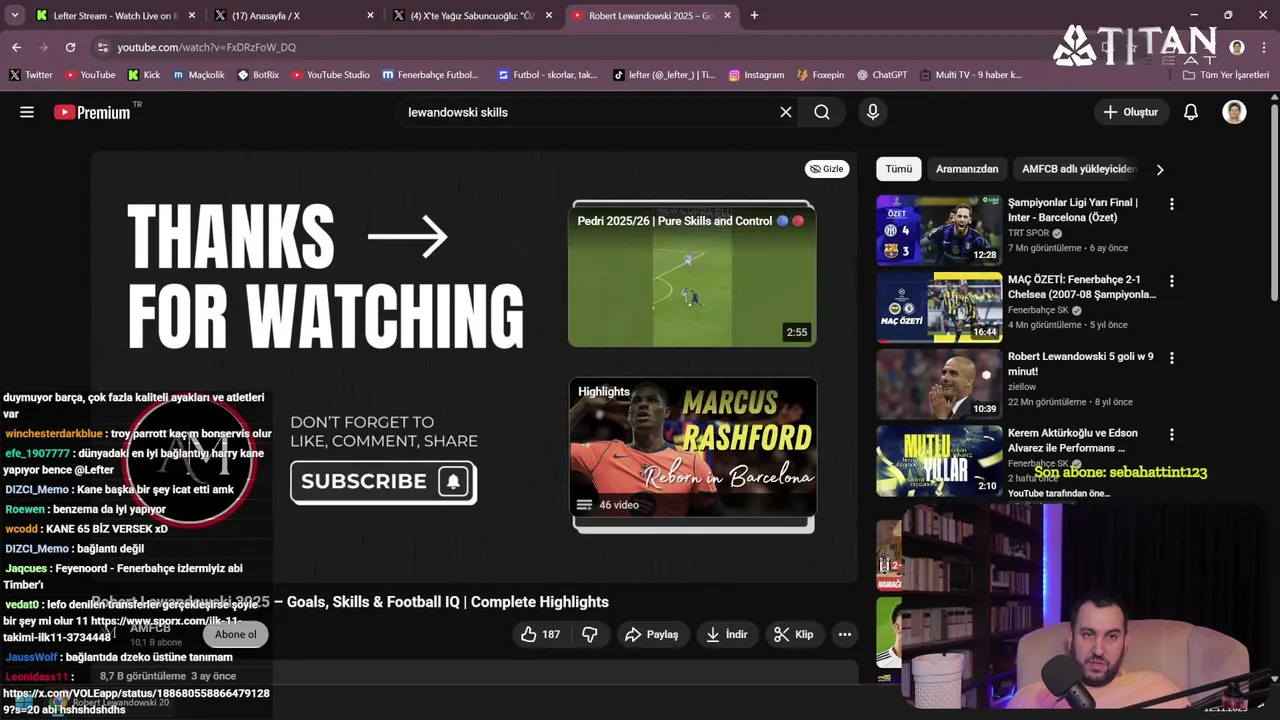Click the youtube.com address bar URL
The image size is (1280, 720).
tap(206, 47)
